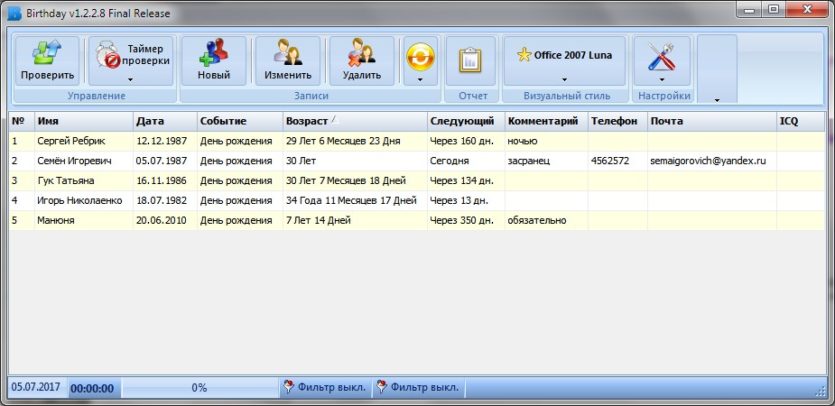Viewport: 835px width, 406px height.
Task: Click the first Фильтр выкл. filter icon
Action: click(x=289, y=387)
